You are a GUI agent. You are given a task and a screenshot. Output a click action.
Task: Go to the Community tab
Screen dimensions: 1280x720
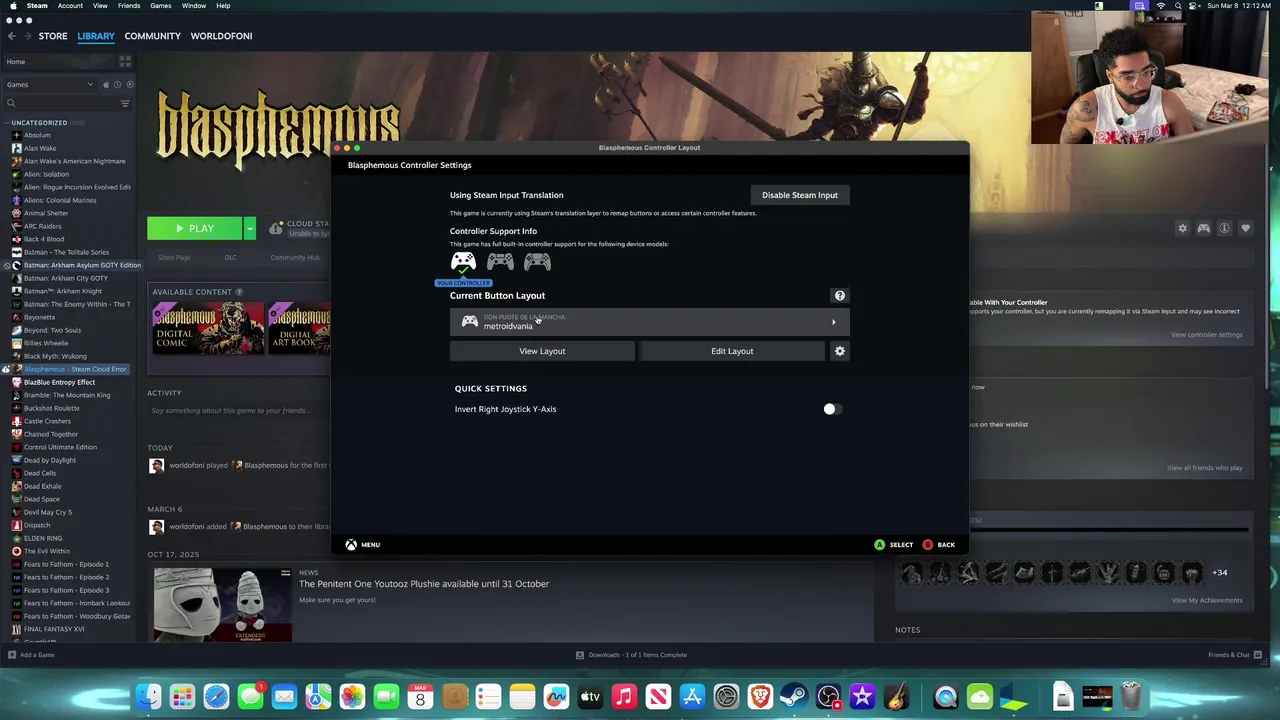click(x=153, y=36)
